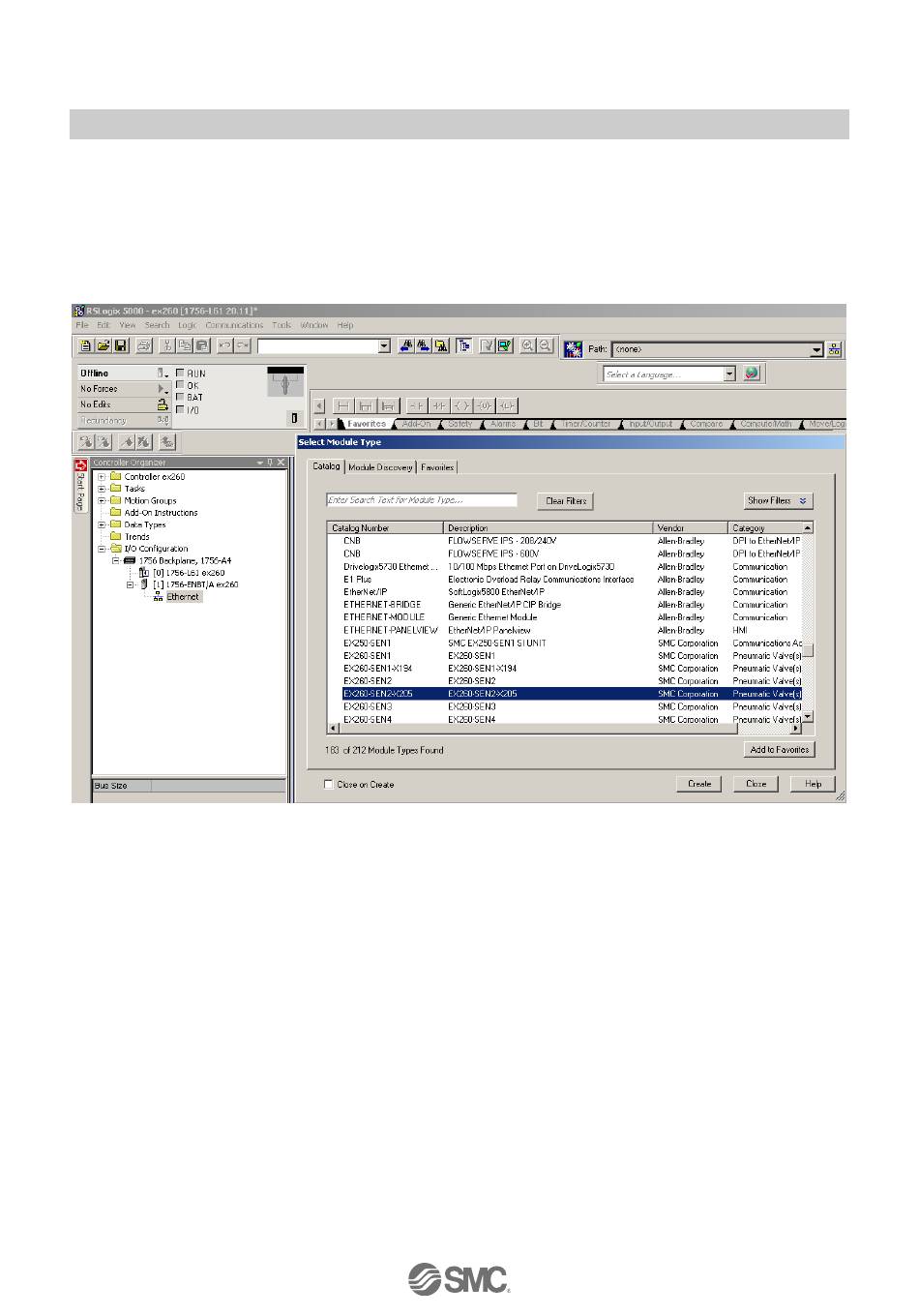Click the Copy toolbar icon
The height and width of the screenshot is (1316, 919).
184,345
